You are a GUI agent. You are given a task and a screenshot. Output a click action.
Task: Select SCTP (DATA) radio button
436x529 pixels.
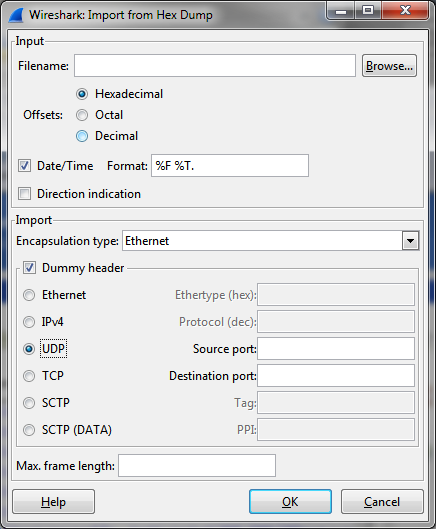(x=29, y=430)
